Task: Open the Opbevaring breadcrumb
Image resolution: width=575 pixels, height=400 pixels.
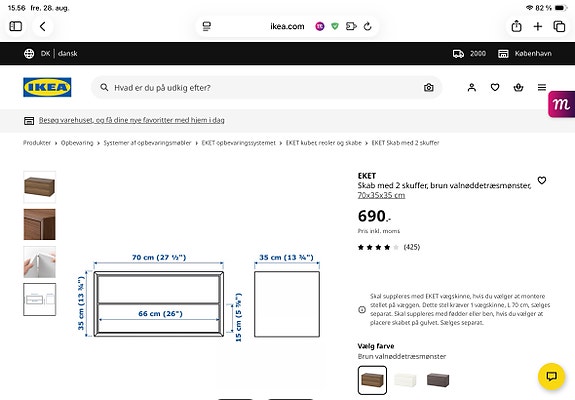Action: click(x=77, y=143)
